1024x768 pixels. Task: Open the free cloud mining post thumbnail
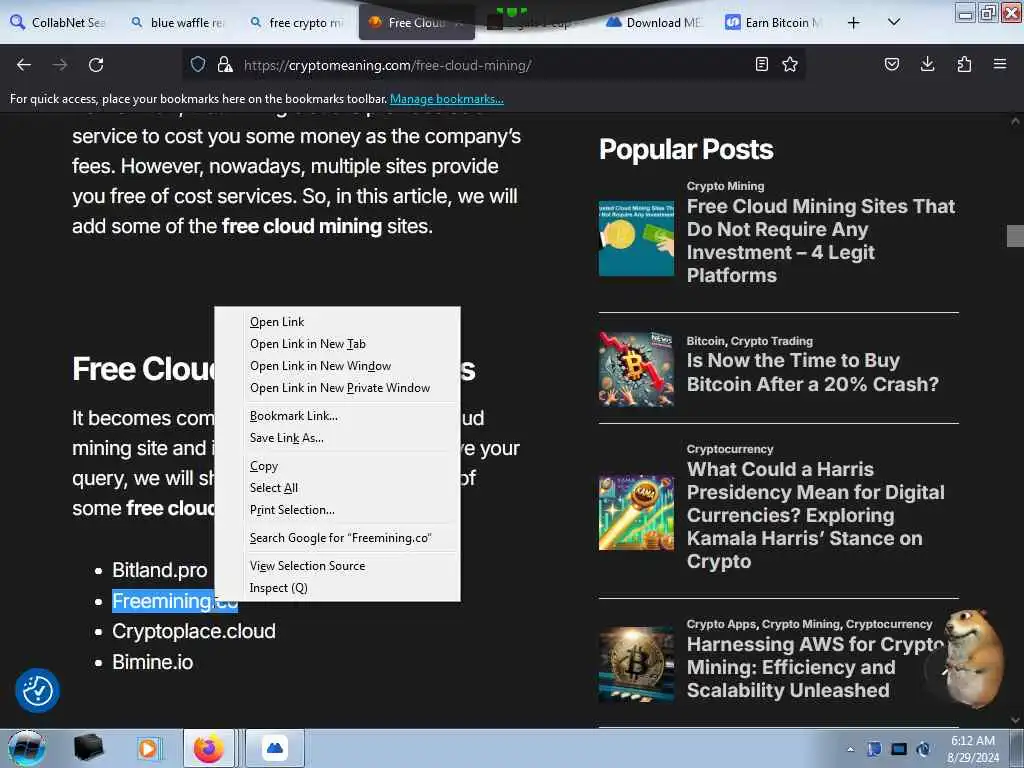[636, 238]
